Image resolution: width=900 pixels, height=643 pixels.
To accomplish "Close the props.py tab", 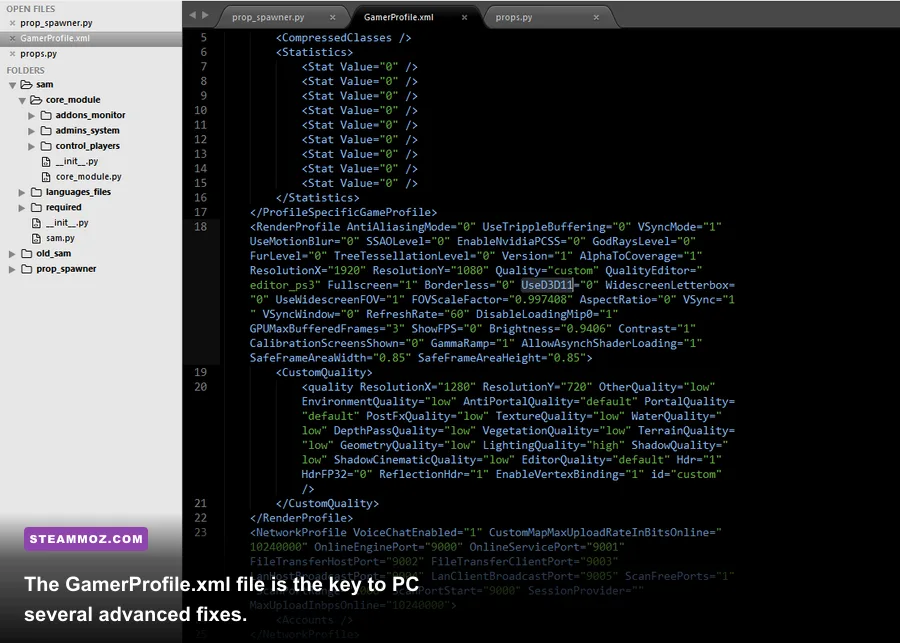I will point(596,17).
